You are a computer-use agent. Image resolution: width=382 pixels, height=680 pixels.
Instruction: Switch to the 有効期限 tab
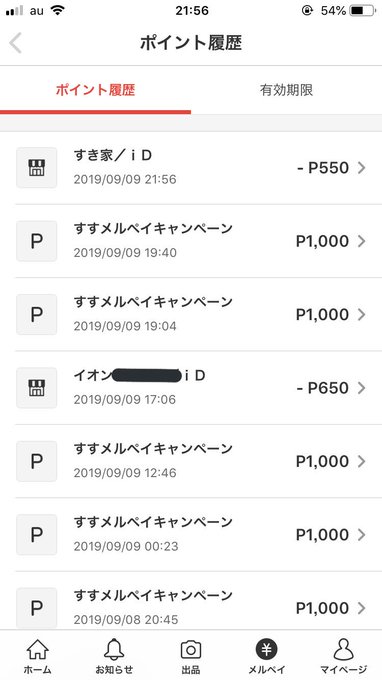click(x=286, y=90)
